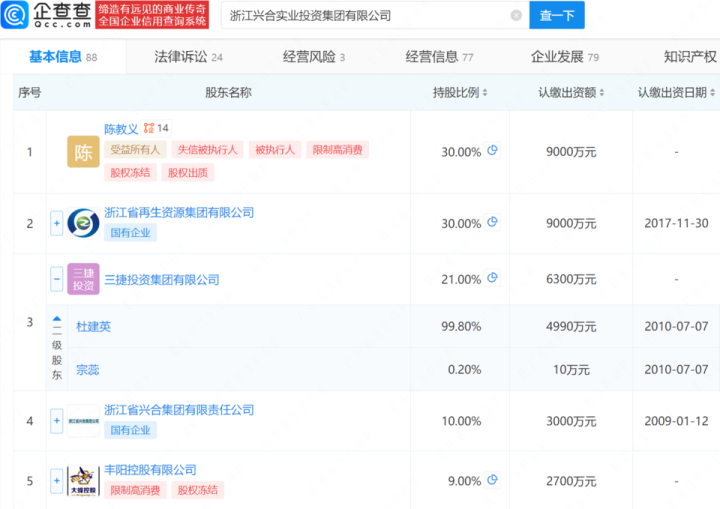This screenshot has width=720, height=509.
Task: Click the 股权出质 tag
Action: pos(187,173)
